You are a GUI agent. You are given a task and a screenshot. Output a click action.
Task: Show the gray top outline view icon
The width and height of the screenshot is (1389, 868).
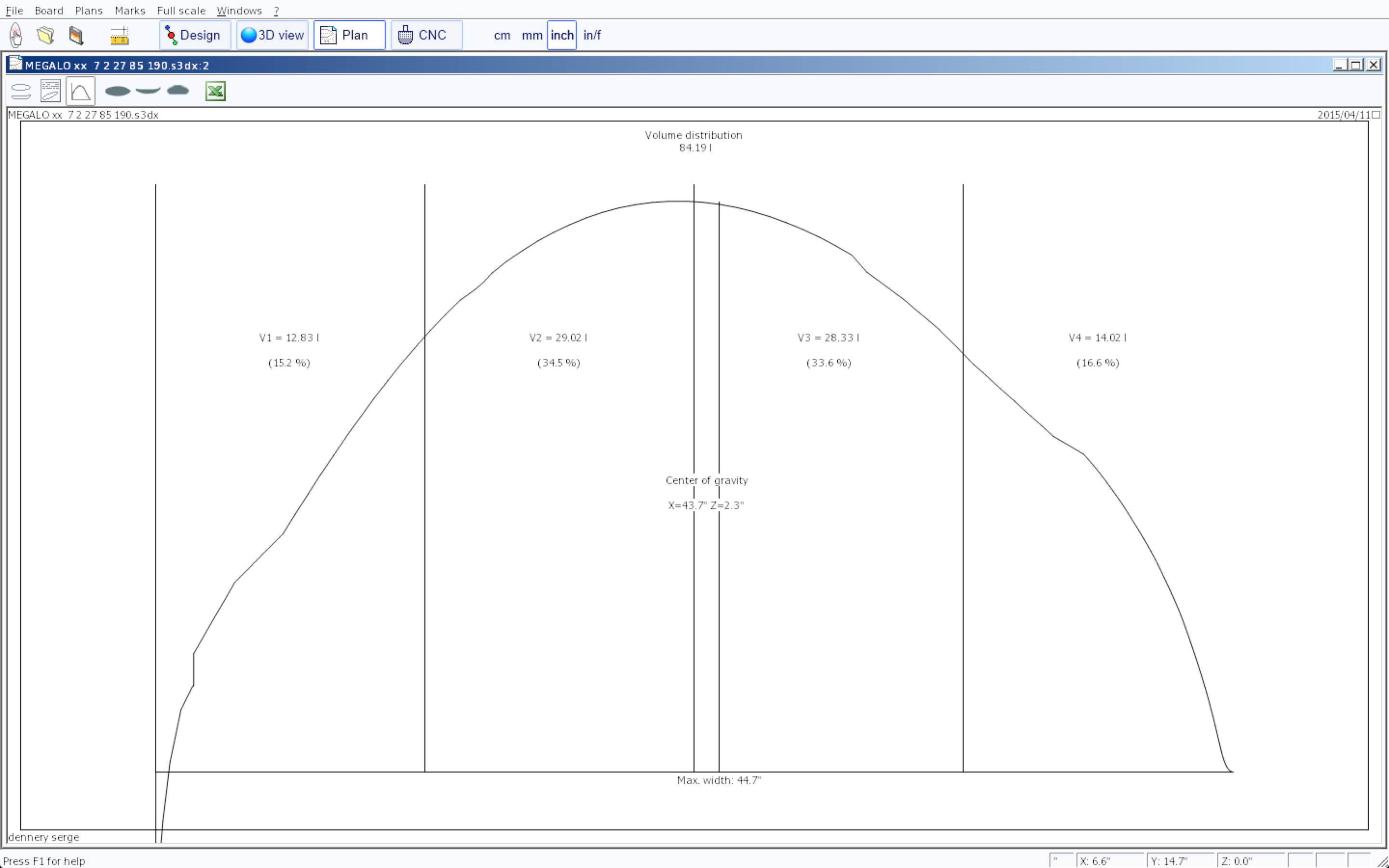point(118,91)
